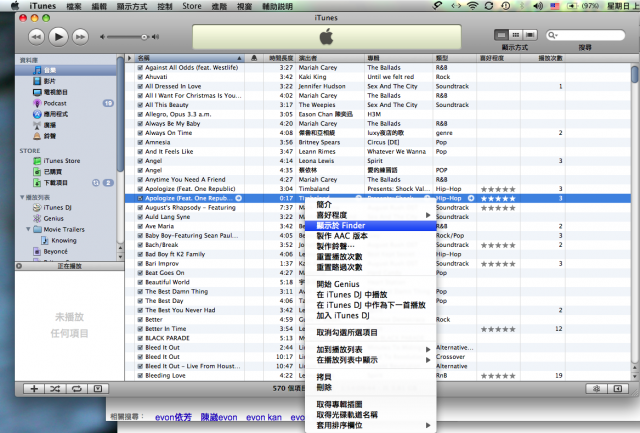
Task: Collapse the playlists section triangle
Action: click(x=22, y=197)
